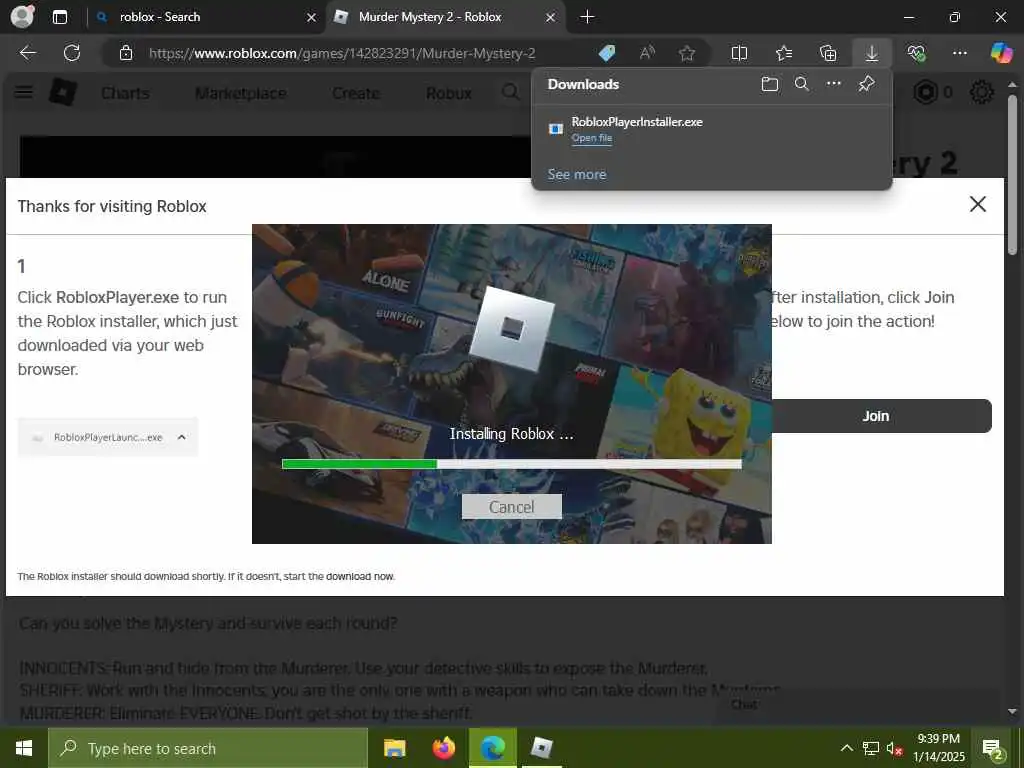Open Edge Settings and more menu

coord(960,53)
